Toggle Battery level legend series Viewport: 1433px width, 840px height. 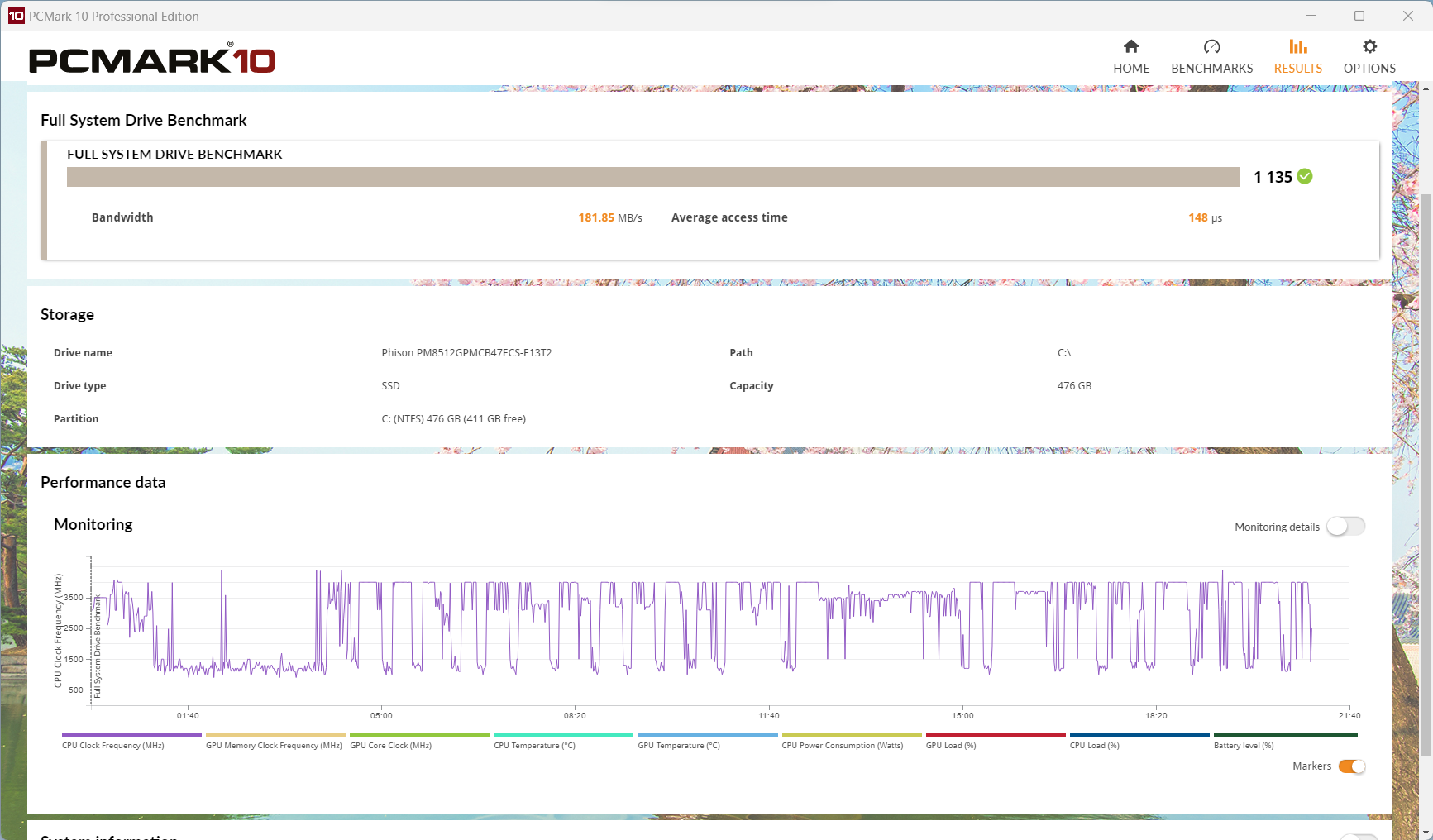1286,741
